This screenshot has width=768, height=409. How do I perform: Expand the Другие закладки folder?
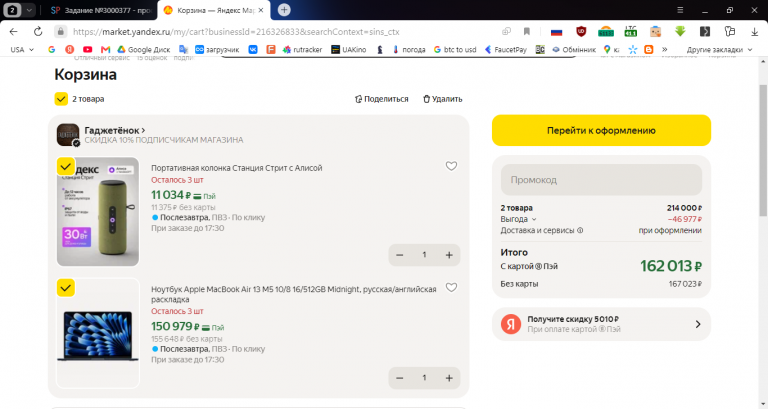(x=719, y=49)
